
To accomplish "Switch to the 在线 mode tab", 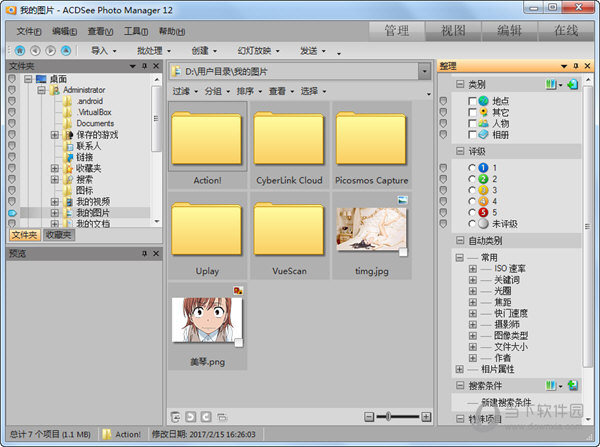I will tap(566, 31).
